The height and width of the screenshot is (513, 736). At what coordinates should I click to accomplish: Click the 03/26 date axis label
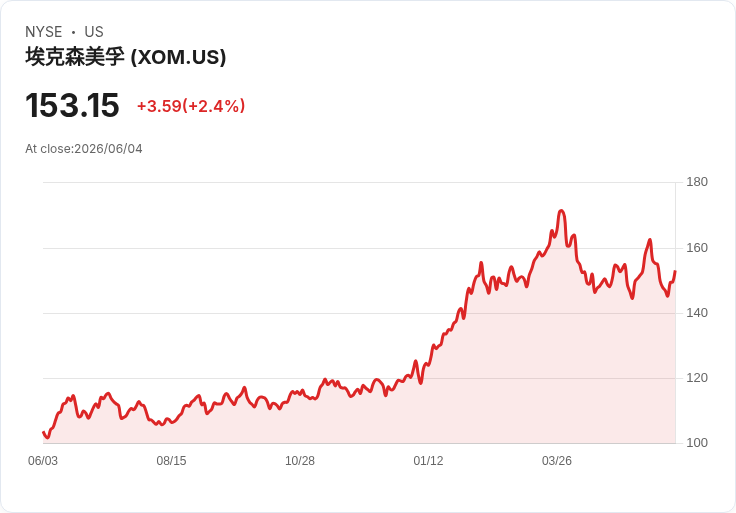557,461
